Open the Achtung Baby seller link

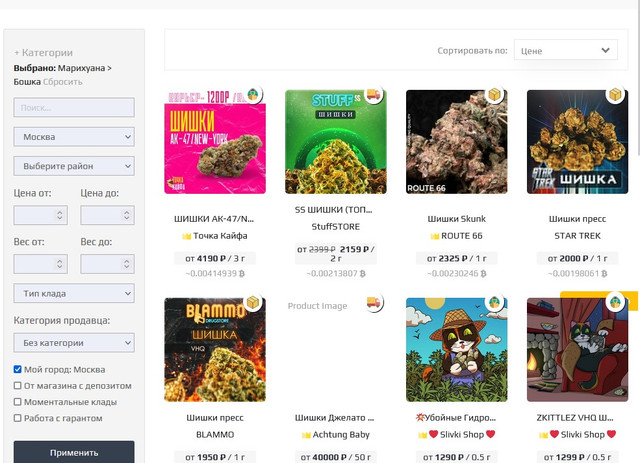coord(341,435)
